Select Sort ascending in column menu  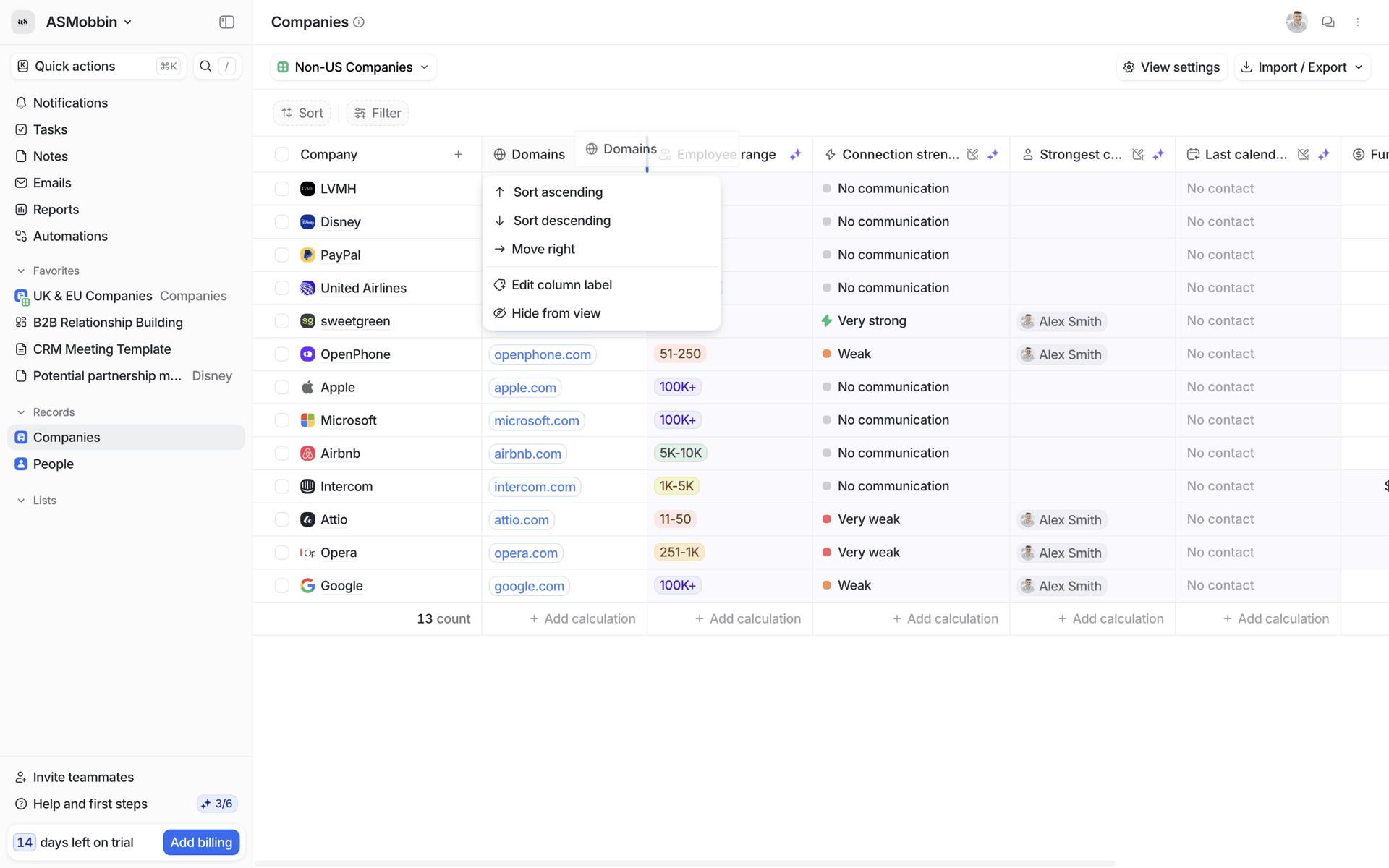(x=601, y=192)
